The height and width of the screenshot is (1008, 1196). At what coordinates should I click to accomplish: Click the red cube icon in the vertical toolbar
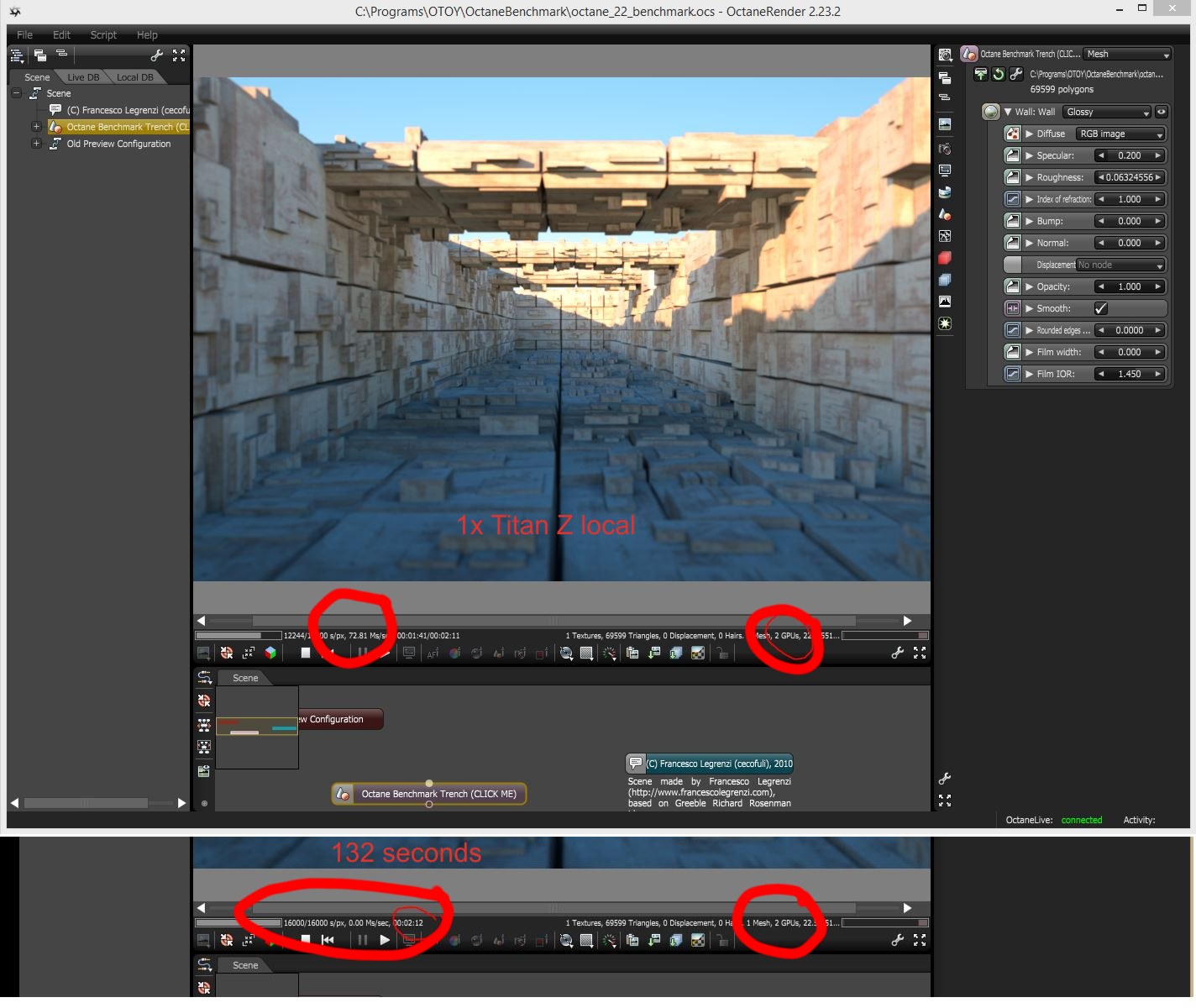pos(945,258)
